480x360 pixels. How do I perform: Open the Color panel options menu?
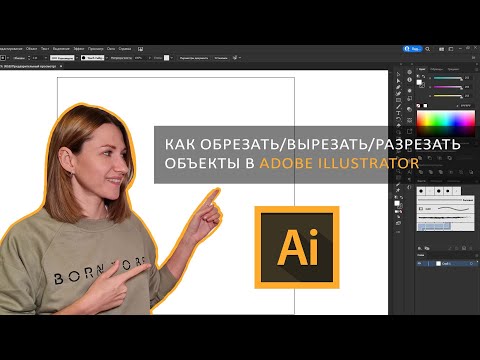click(x=476, y=69)
